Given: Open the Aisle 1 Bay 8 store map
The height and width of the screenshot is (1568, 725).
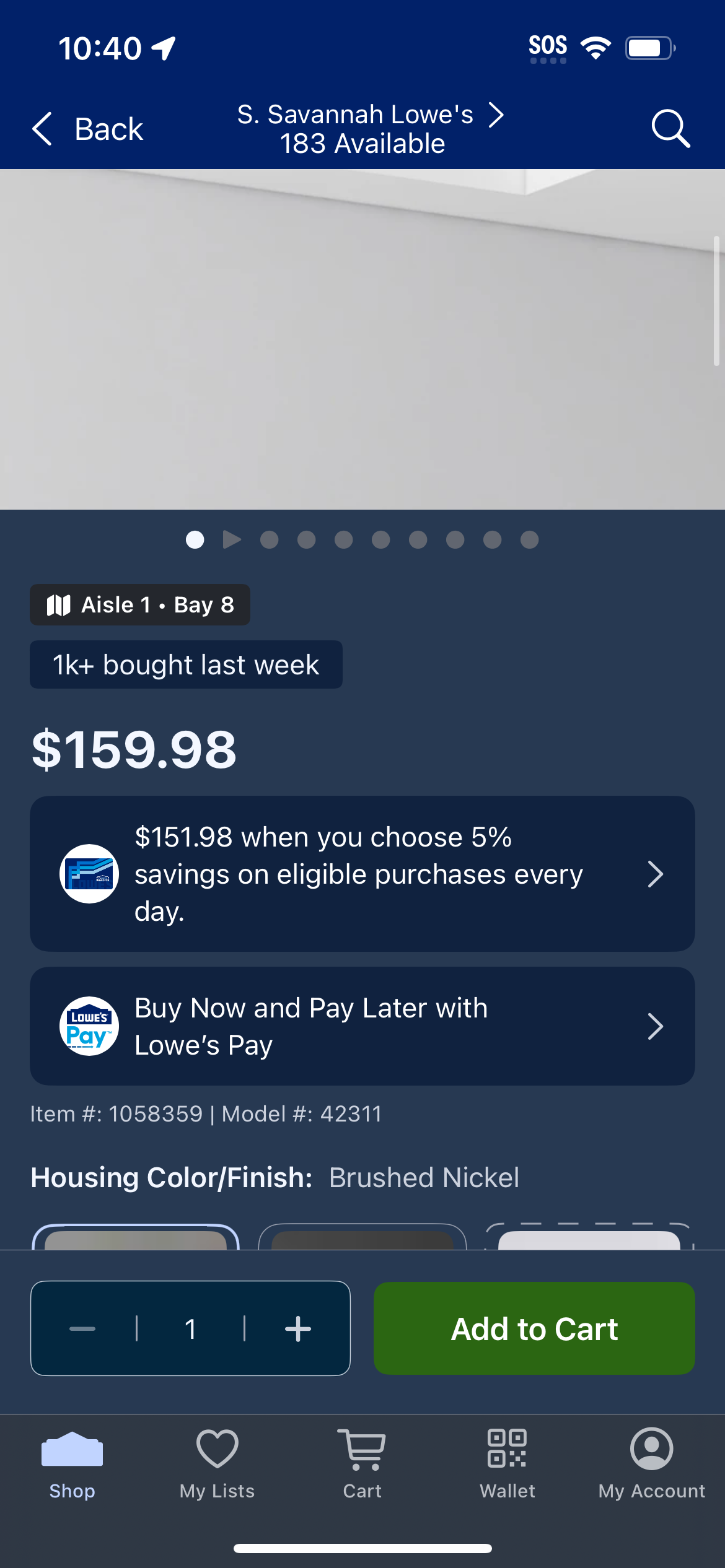Looking at the screenshot, I should pos(140,604).
